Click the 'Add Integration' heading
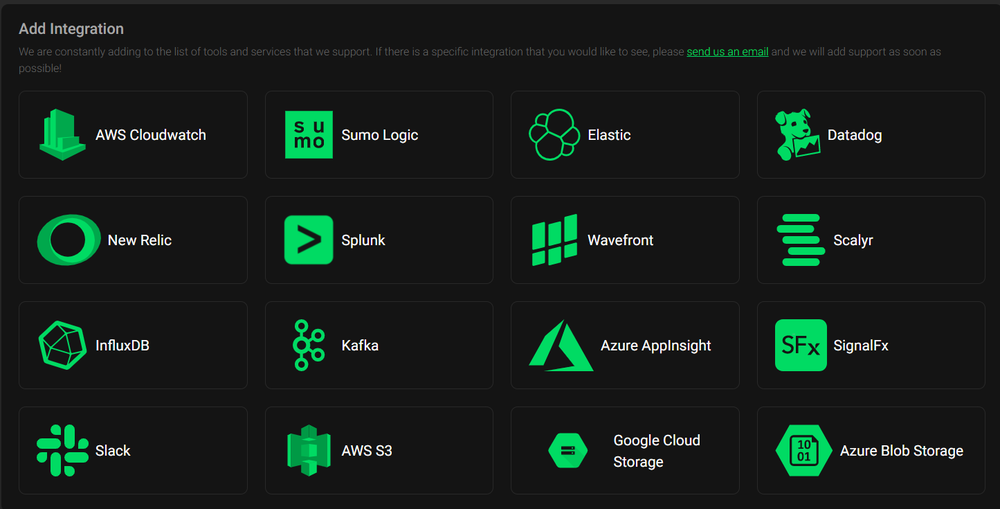The height and width of the screenshot is (509, 1000). coord(71,29)
